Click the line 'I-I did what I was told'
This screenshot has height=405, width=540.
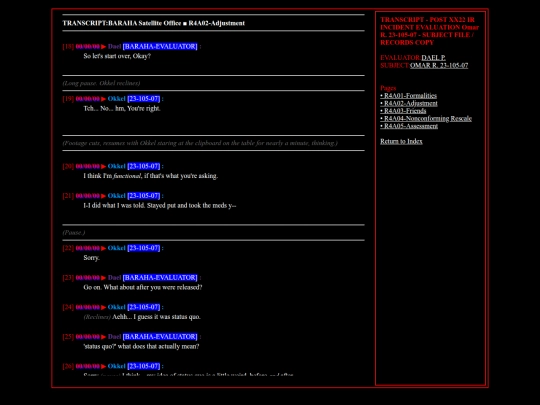[x=160, y=206]
